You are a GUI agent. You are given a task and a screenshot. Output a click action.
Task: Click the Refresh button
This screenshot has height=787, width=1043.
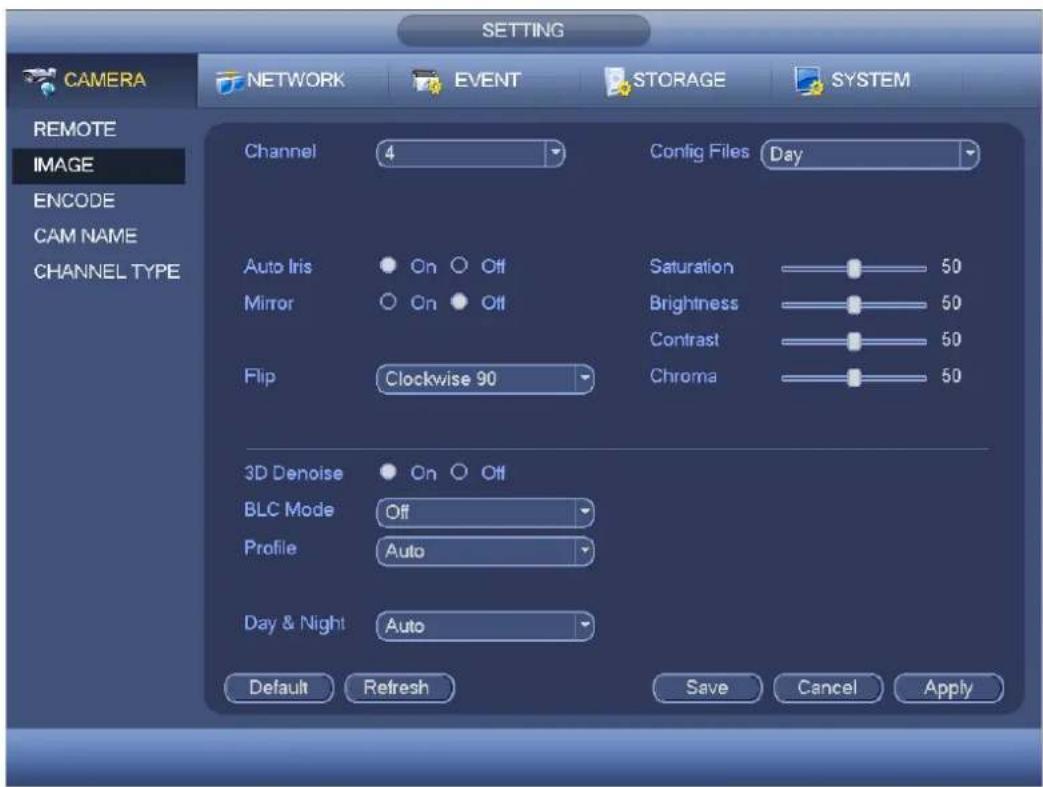tap(399, 688)
